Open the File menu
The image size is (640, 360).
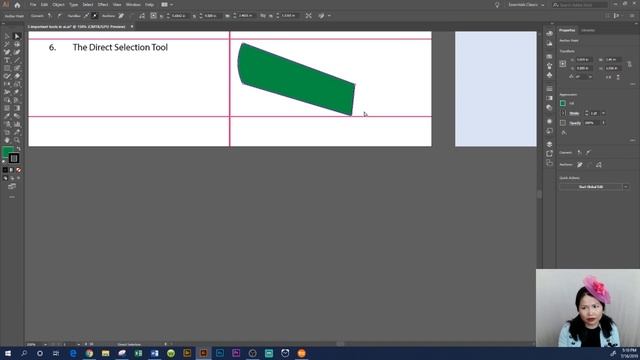coord(33,5)
